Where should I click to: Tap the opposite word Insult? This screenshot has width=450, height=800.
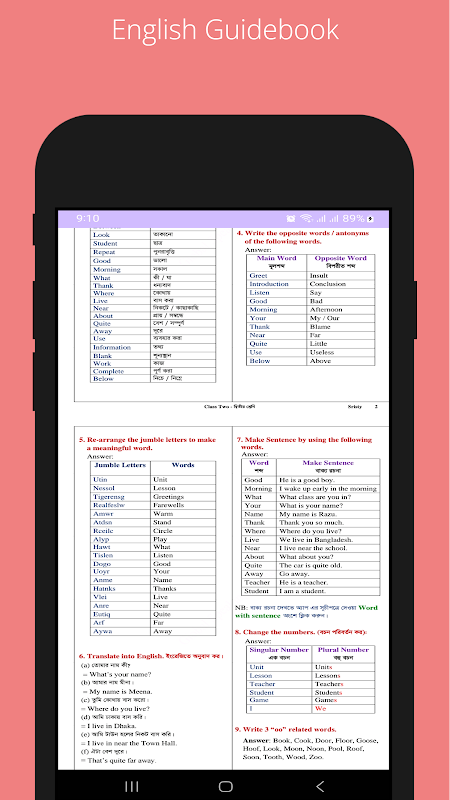coord(318,276)
